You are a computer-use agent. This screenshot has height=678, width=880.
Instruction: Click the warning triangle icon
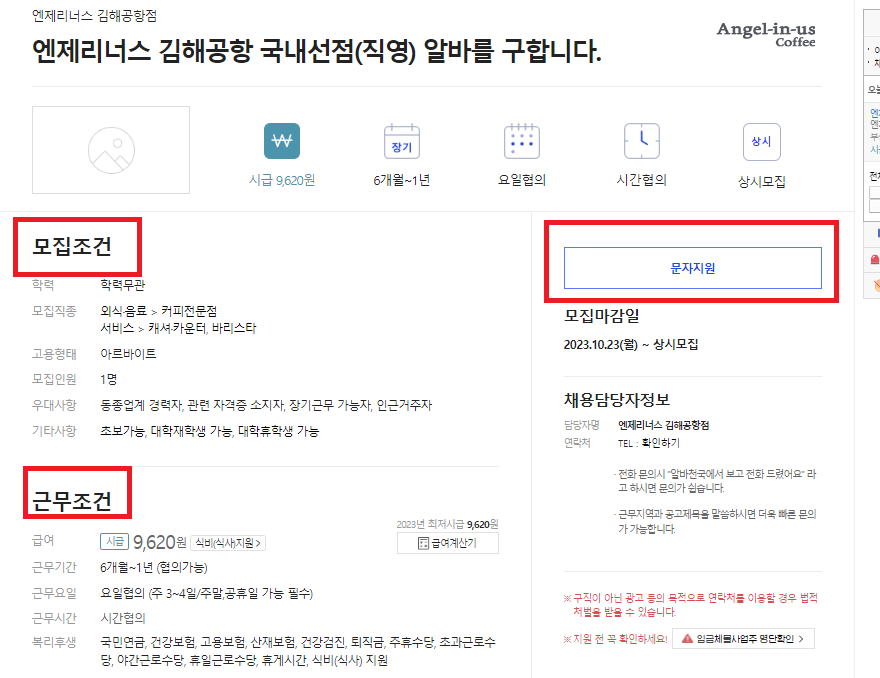[687, 639]
